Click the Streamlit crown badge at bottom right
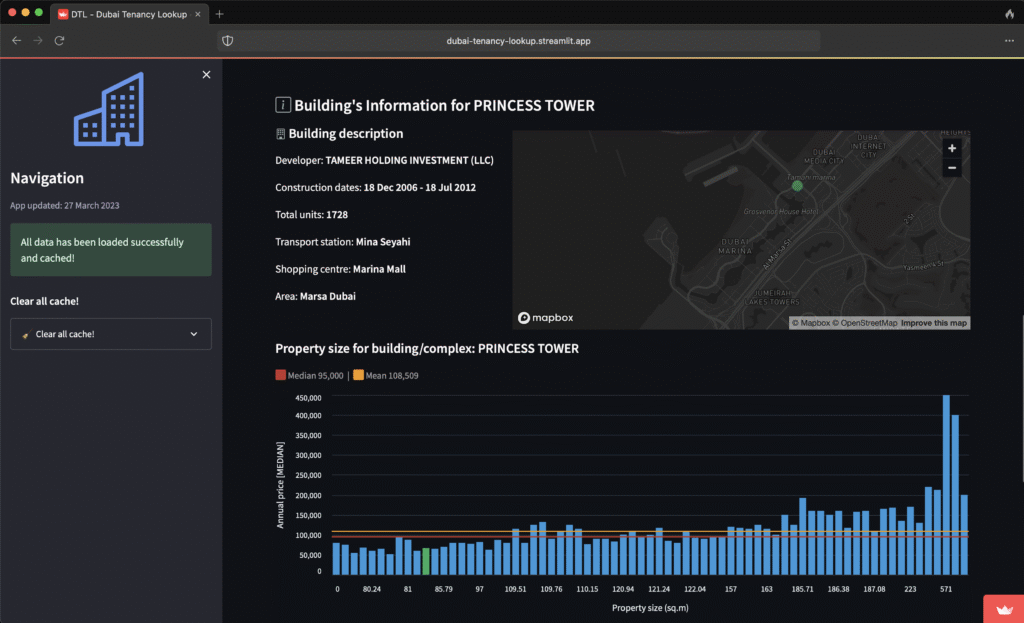1024x623 pixels. coord(1003,608)
